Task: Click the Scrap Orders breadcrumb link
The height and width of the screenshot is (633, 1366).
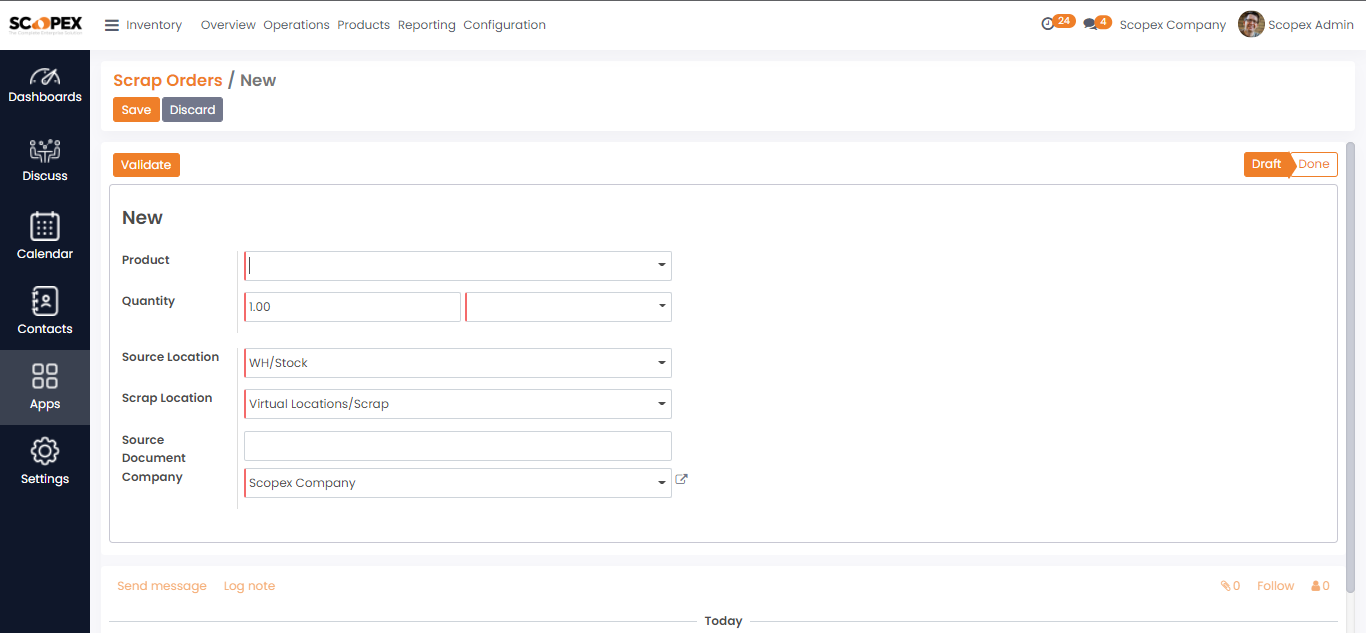Action: (167, 81)
